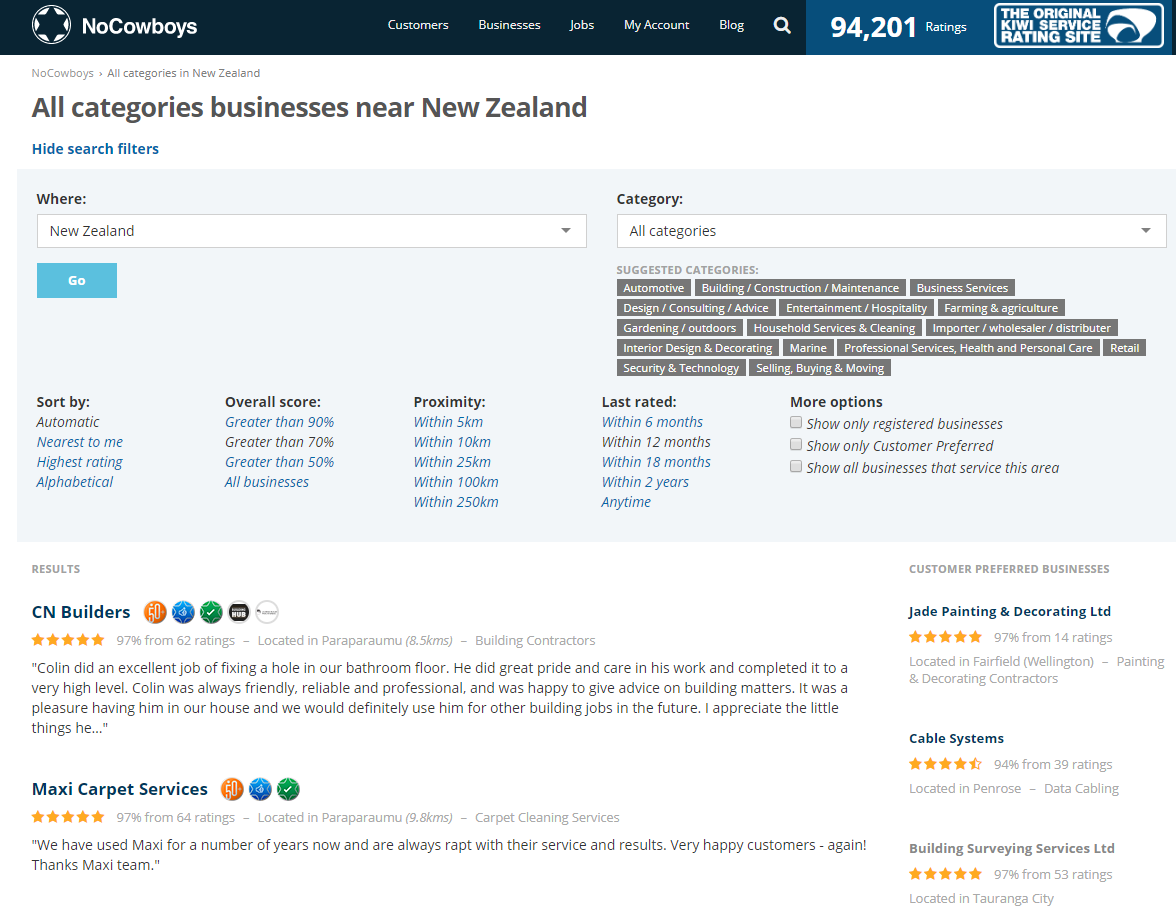1176x912 pixels.
Task: Click the Go button
Action: (x=76, y=280)
